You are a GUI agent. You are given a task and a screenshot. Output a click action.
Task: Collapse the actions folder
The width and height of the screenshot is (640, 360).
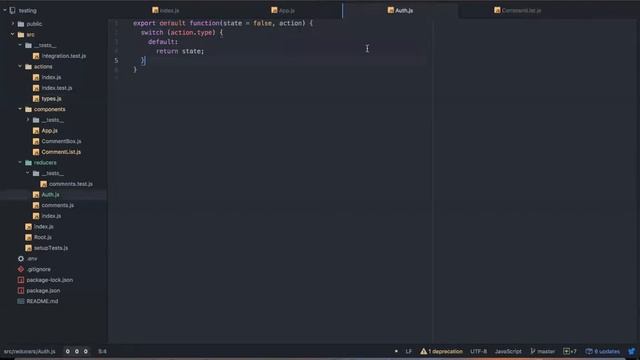20,66
